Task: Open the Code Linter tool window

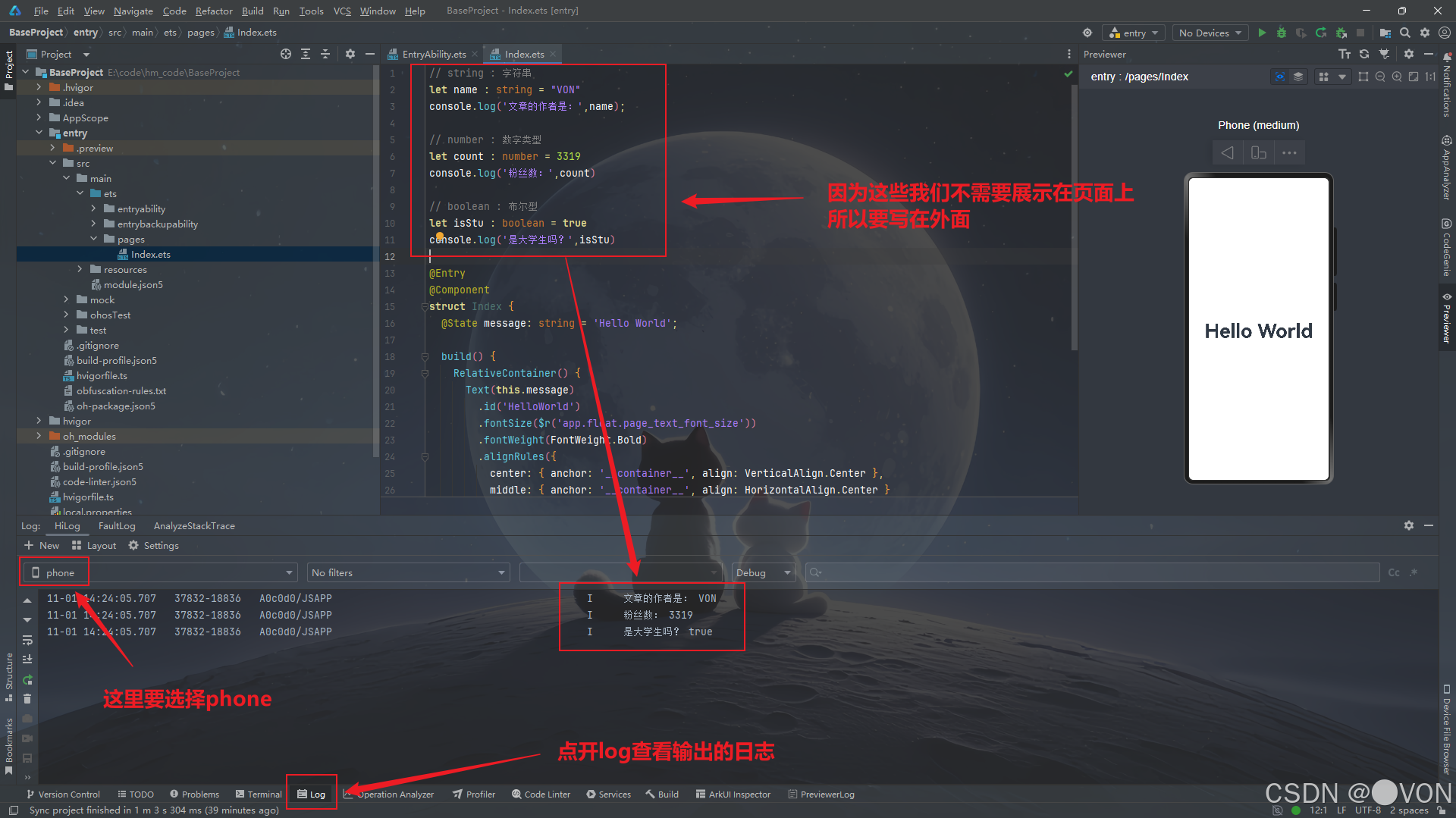Action: [541, 794]
